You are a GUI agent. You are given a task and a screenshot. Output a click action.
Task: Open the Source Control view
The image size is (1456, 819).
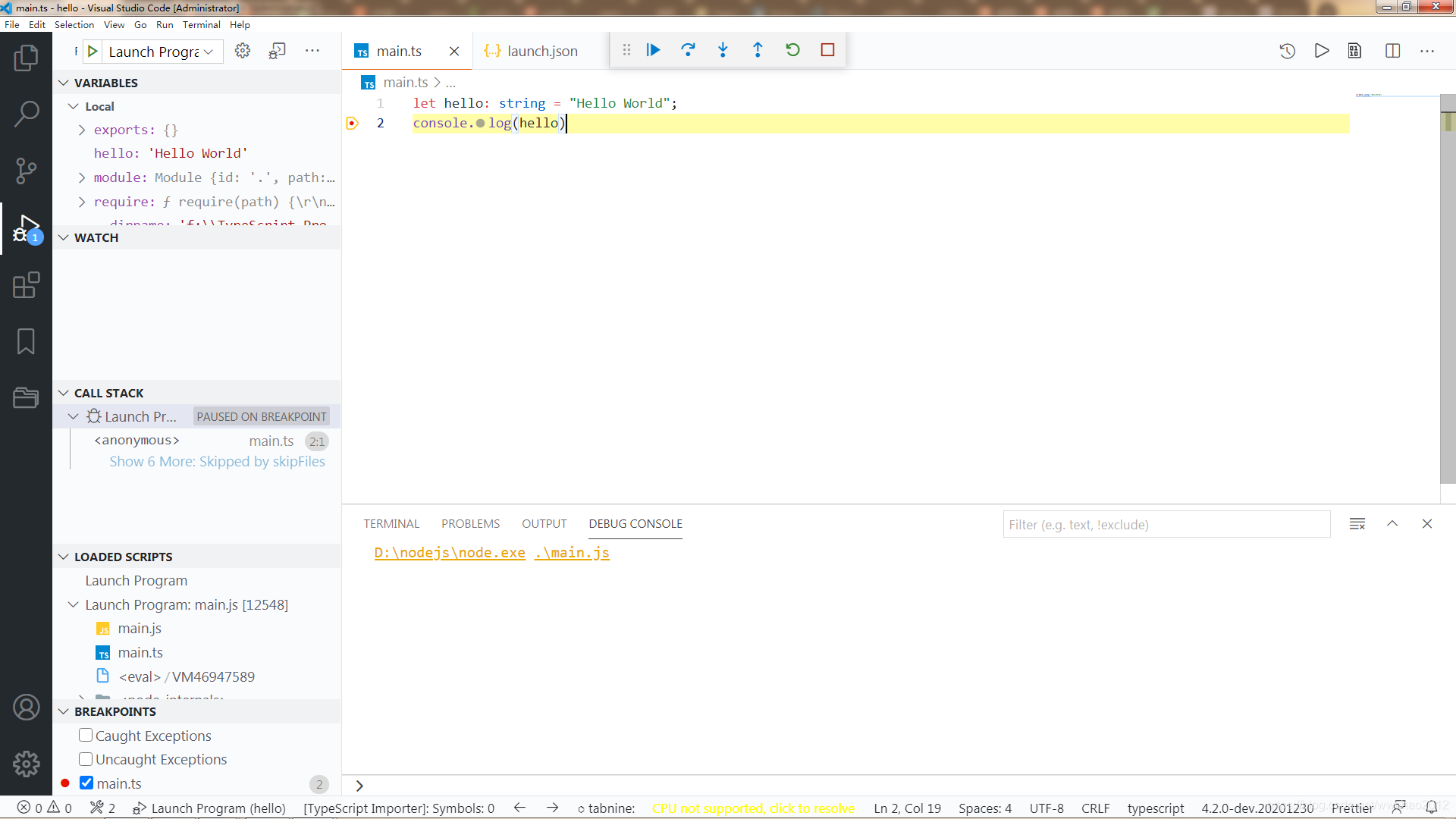pyautogui.click(x=27, y=171)
